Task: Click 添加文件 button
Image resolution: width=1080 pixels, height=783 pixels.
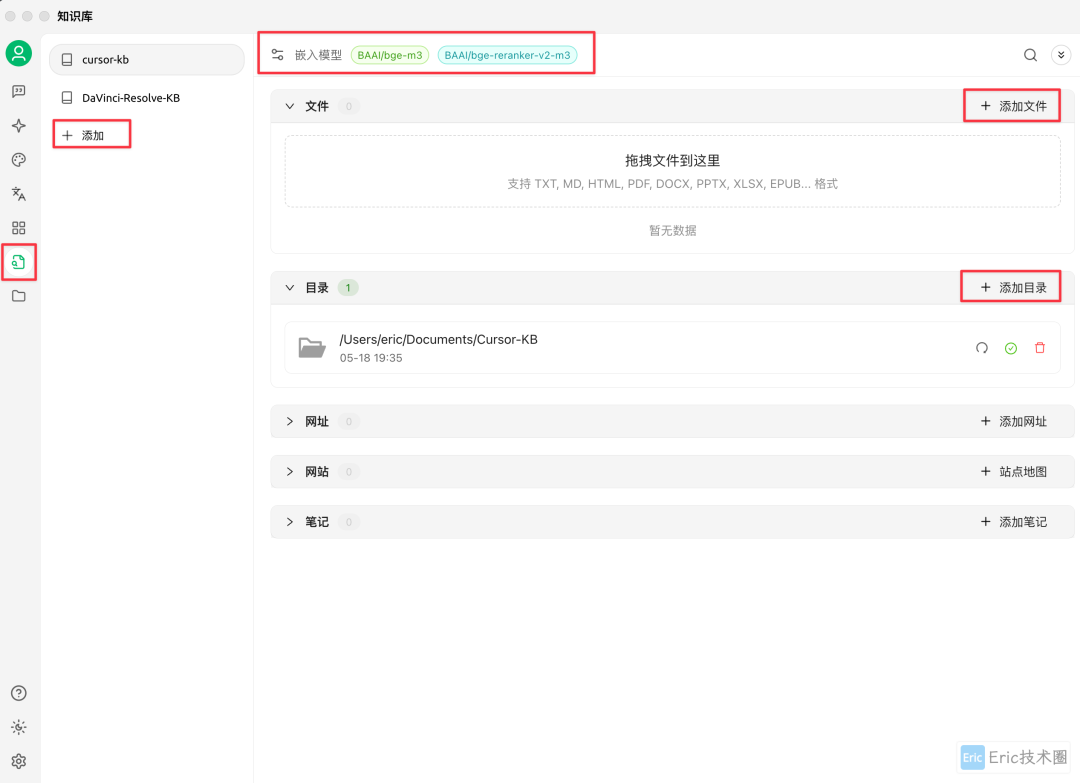Action: coord(1012,106)
